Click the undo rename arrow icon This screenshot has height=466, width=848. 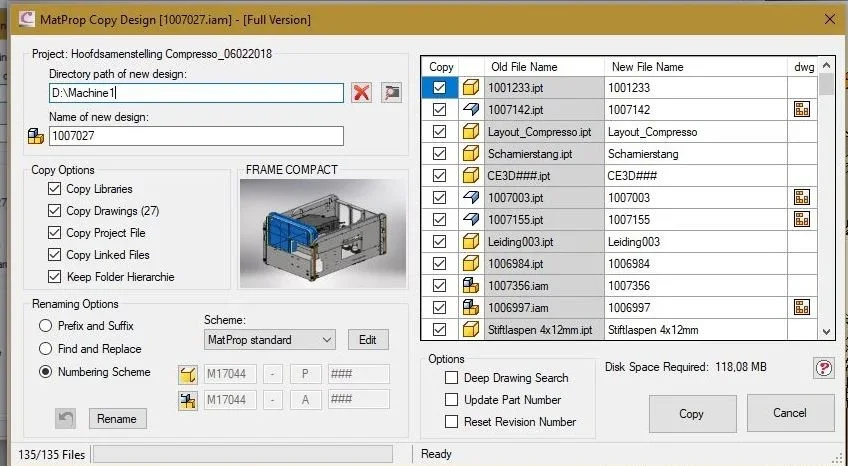[x=65, y=418]
